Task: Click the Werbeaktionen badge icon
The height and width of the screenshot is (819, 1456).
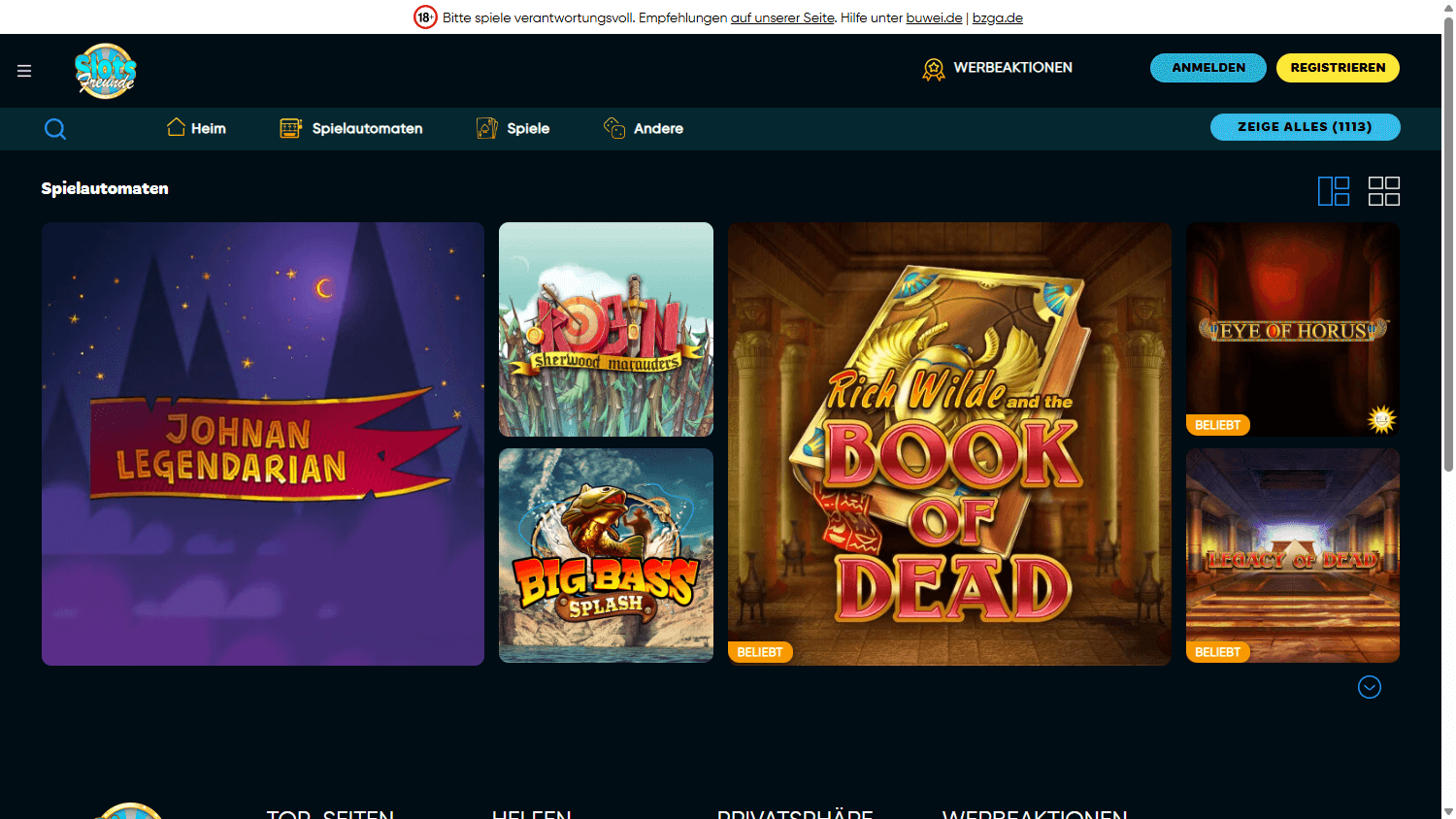Action: (934, 68)
